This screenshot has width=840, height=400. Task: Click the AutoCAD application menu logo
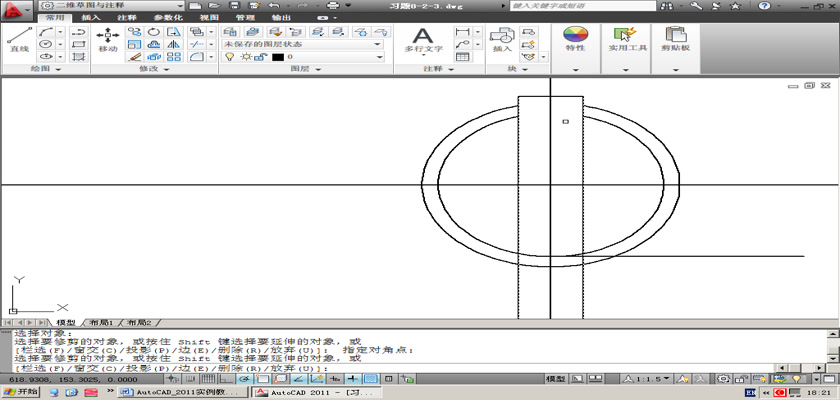point(14,9)
